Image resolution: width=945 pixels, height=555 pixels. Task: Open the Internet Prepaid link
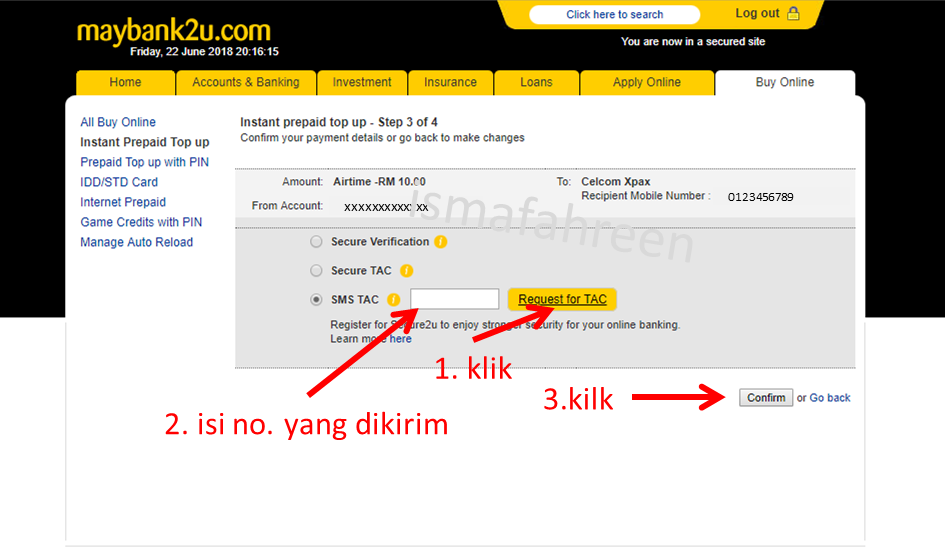tap(123, 202)
